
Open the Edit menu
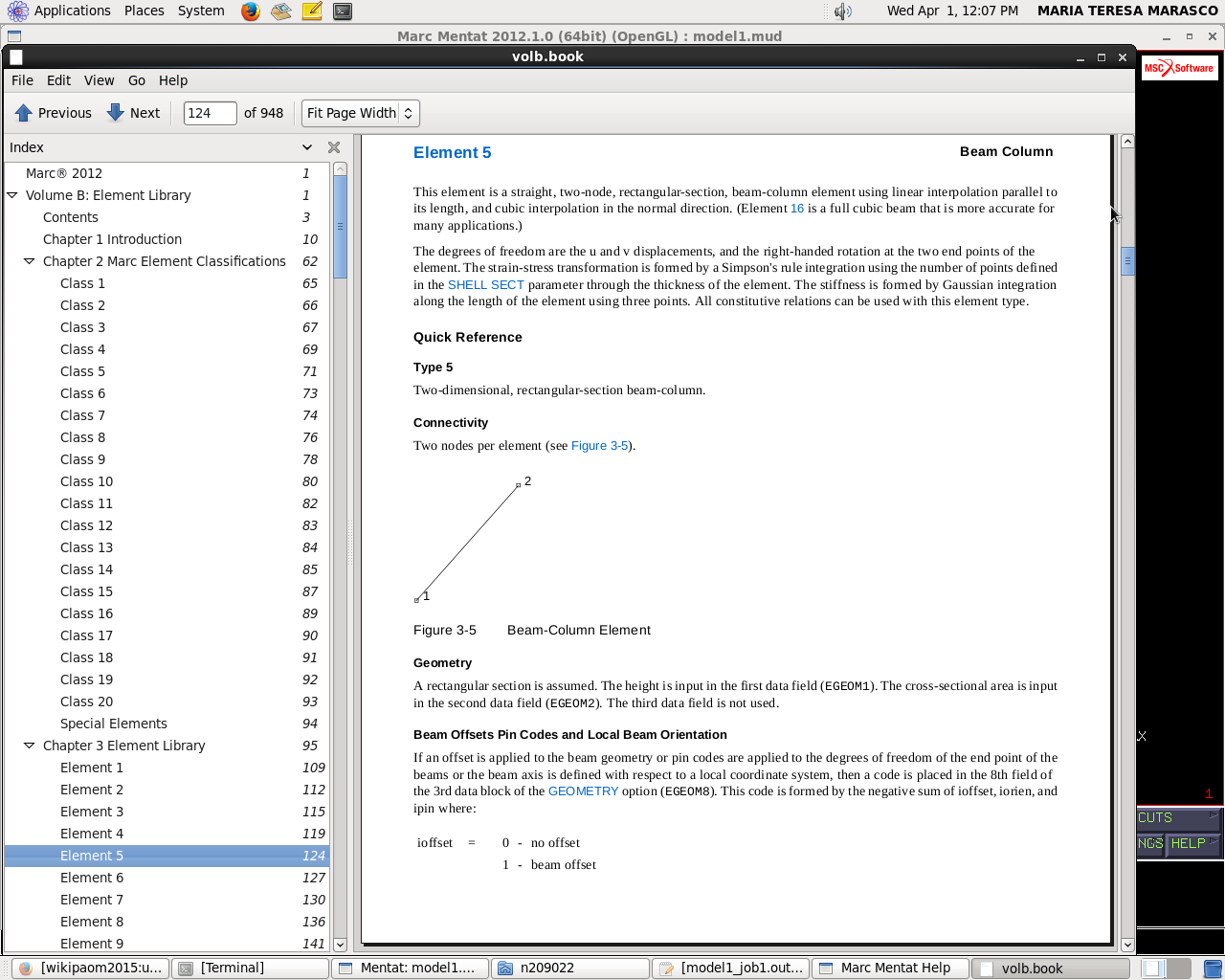59,80
